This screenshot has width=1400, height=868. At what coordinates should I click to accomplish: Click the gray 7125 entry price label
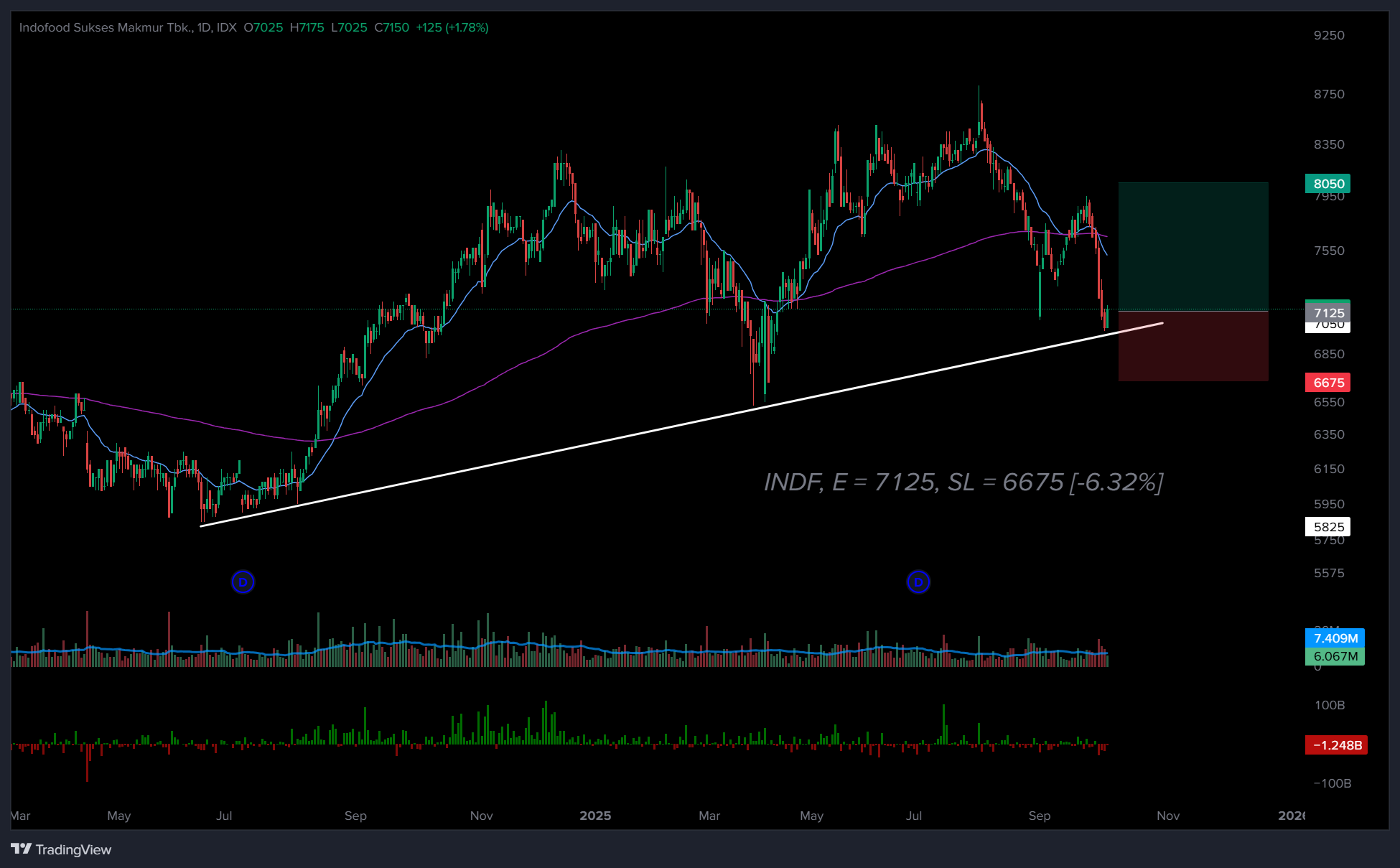1327,312
